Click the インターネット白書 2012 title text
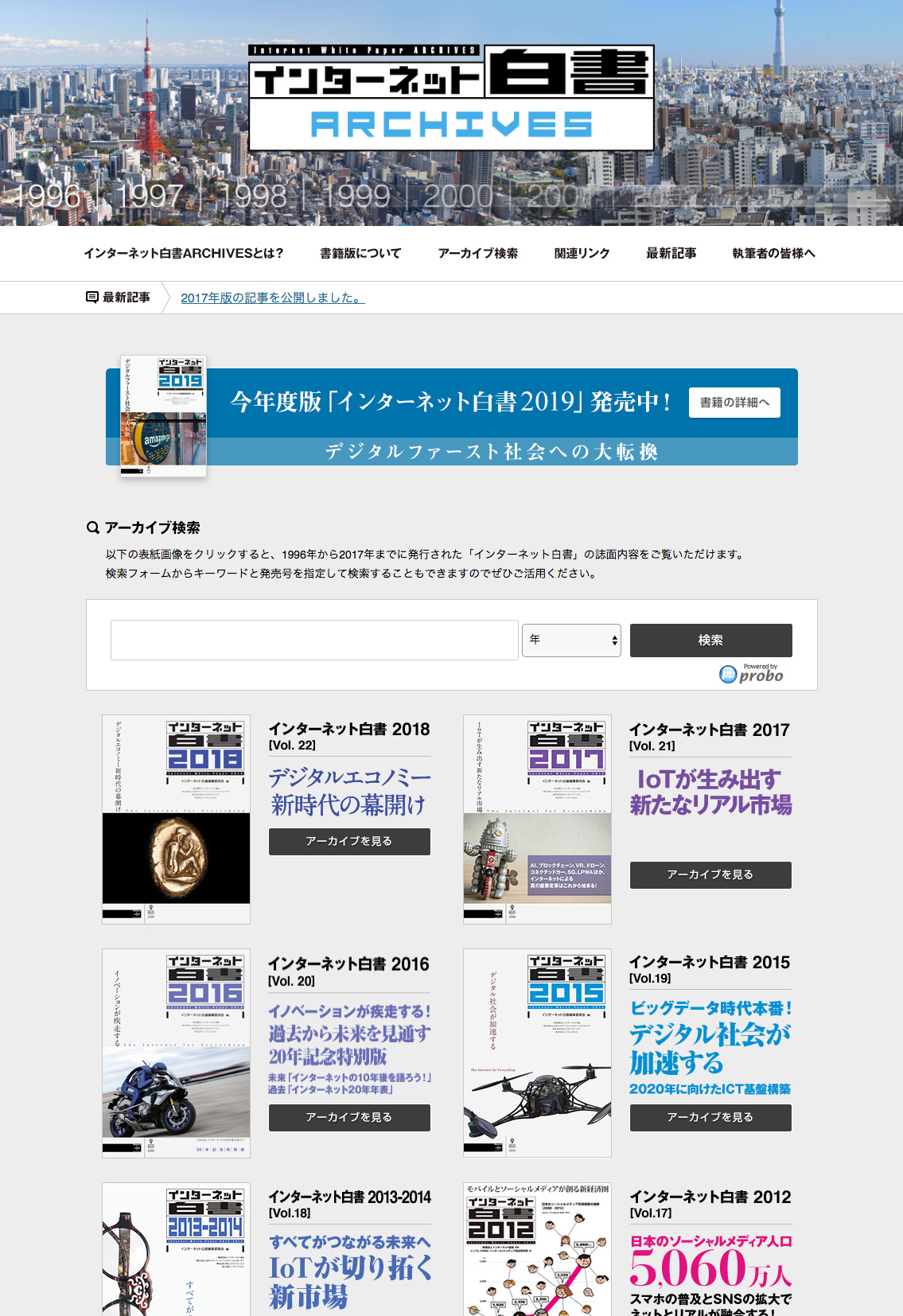This screenshot has height=1316, width=903. pyautogui.click(x=710, y=1197)
